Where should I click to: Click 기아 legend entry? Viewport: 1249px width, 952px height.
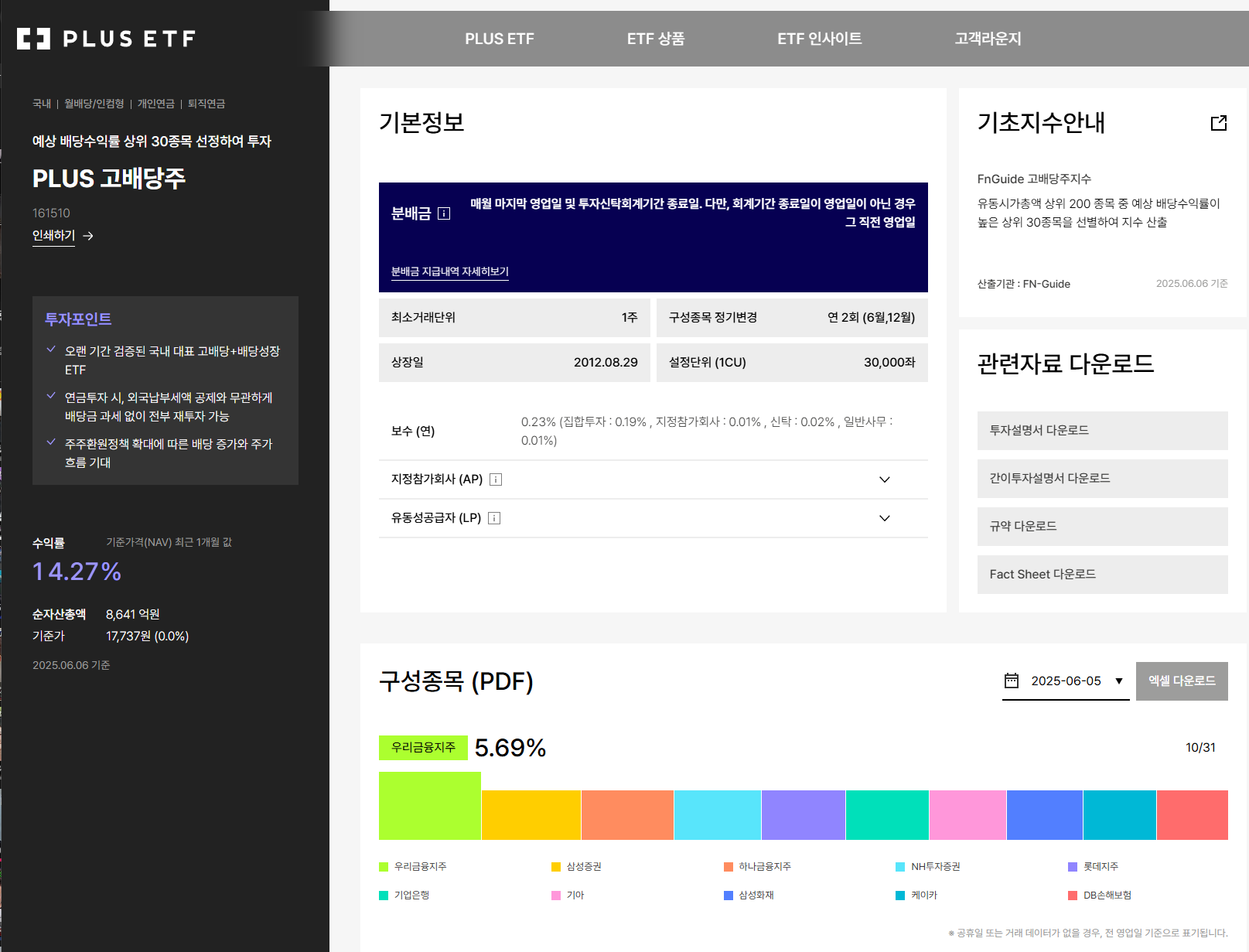coord(568,896)
